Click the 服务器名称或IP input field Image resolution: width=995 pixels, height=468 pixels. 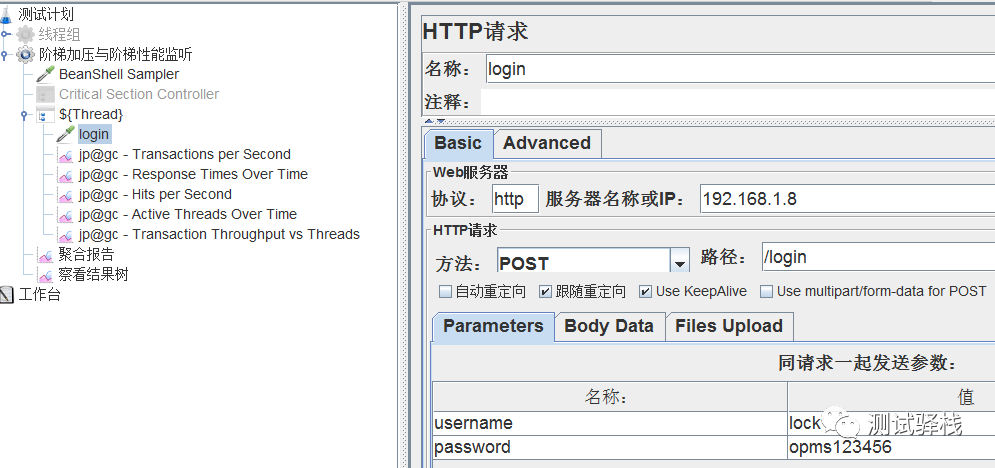[x=845, y=198]
